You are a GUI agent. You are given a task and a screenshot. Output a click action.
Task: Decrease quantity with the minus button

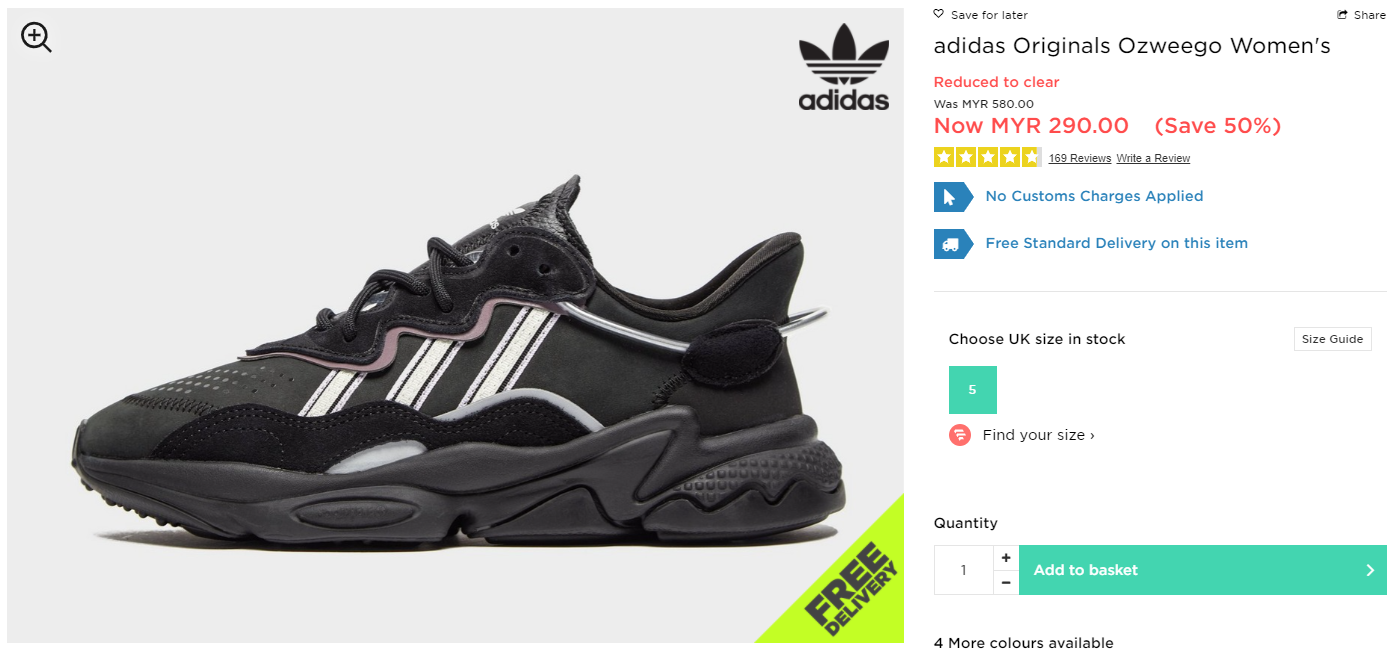(1006, 582)
